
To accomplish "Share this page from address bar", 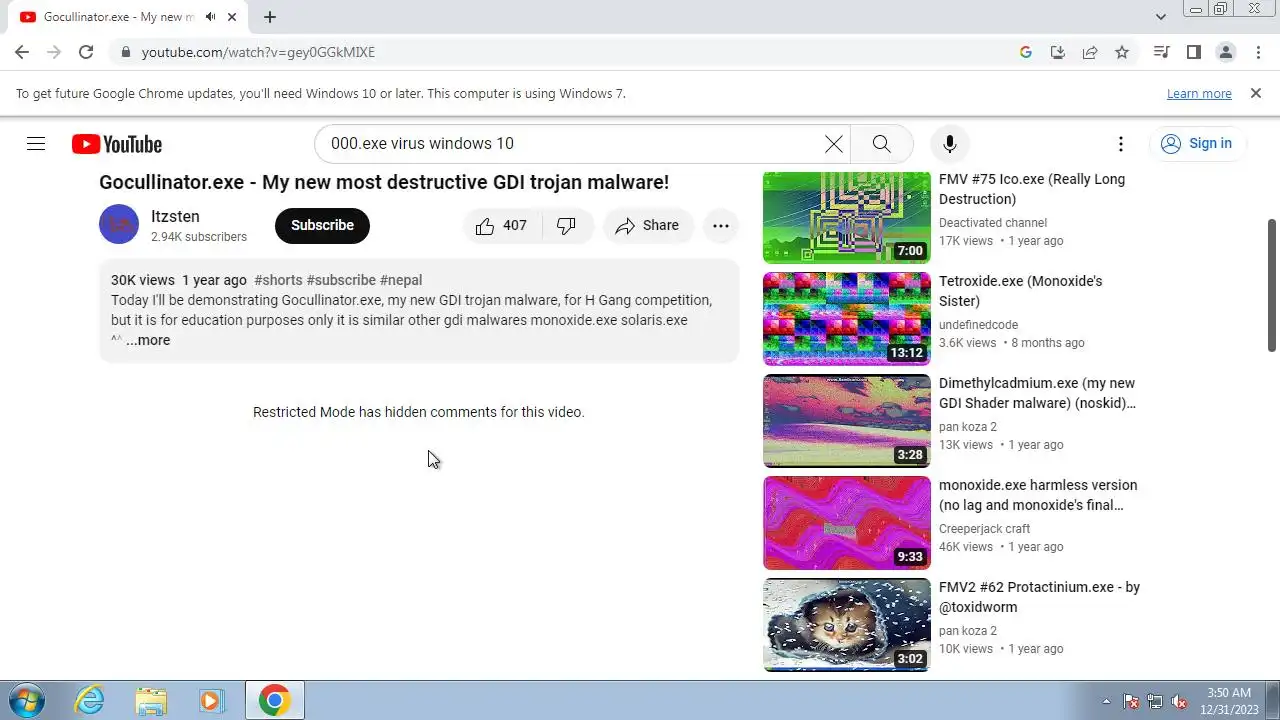I will [1090, 52].
